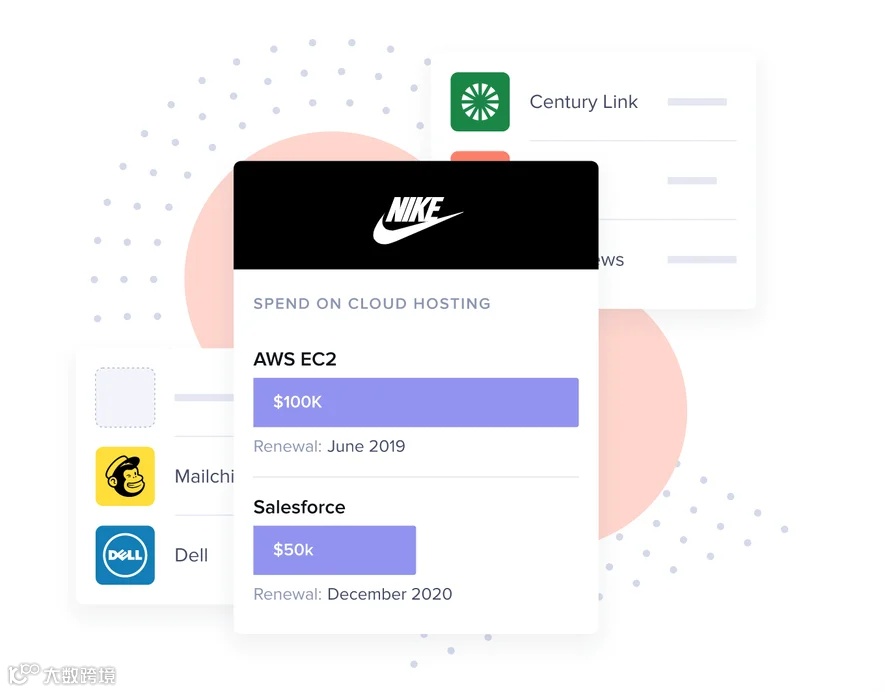Click the black Nike header banner
This screenshot has width=885, height=692.
(x=416, y=215)
